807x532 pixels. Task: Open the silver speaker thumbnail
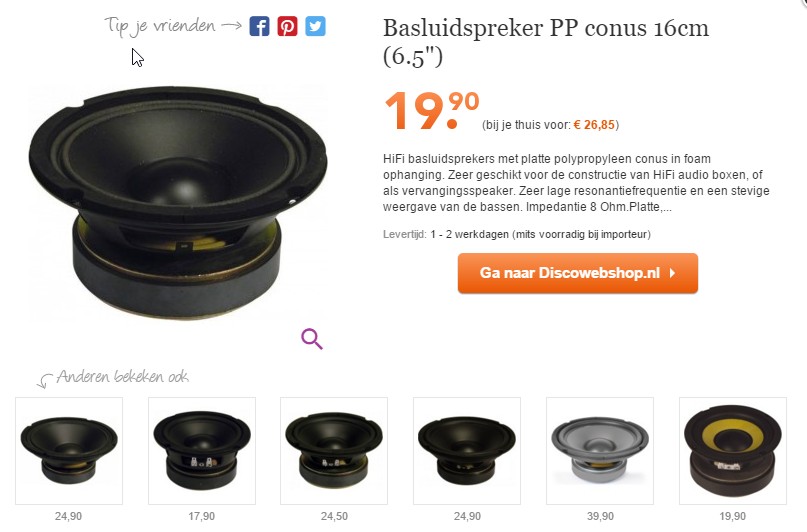coord(600,451)
